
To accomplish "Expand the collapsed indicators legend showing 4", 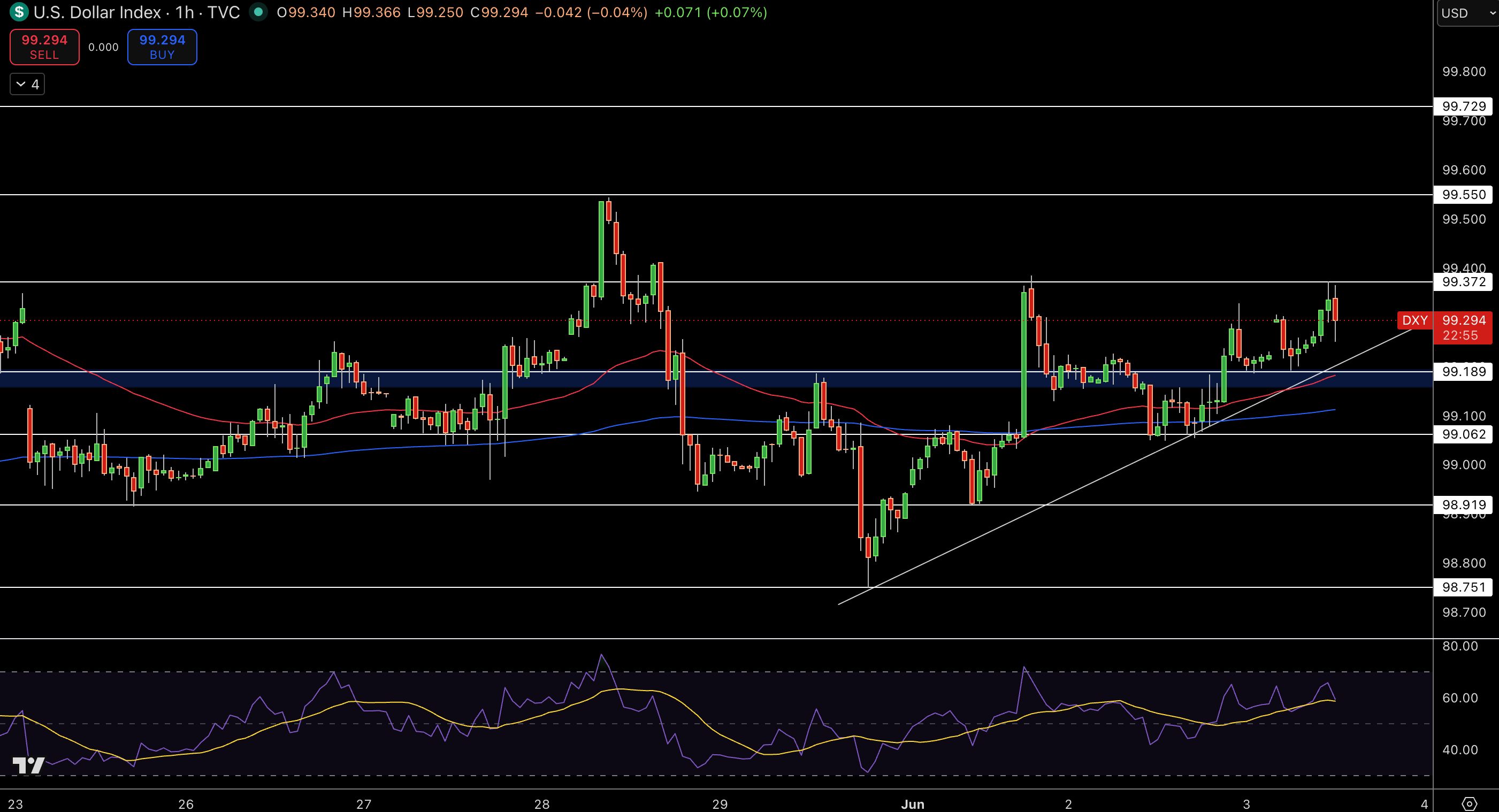I will pyautogui.click(x=27, y=85).
